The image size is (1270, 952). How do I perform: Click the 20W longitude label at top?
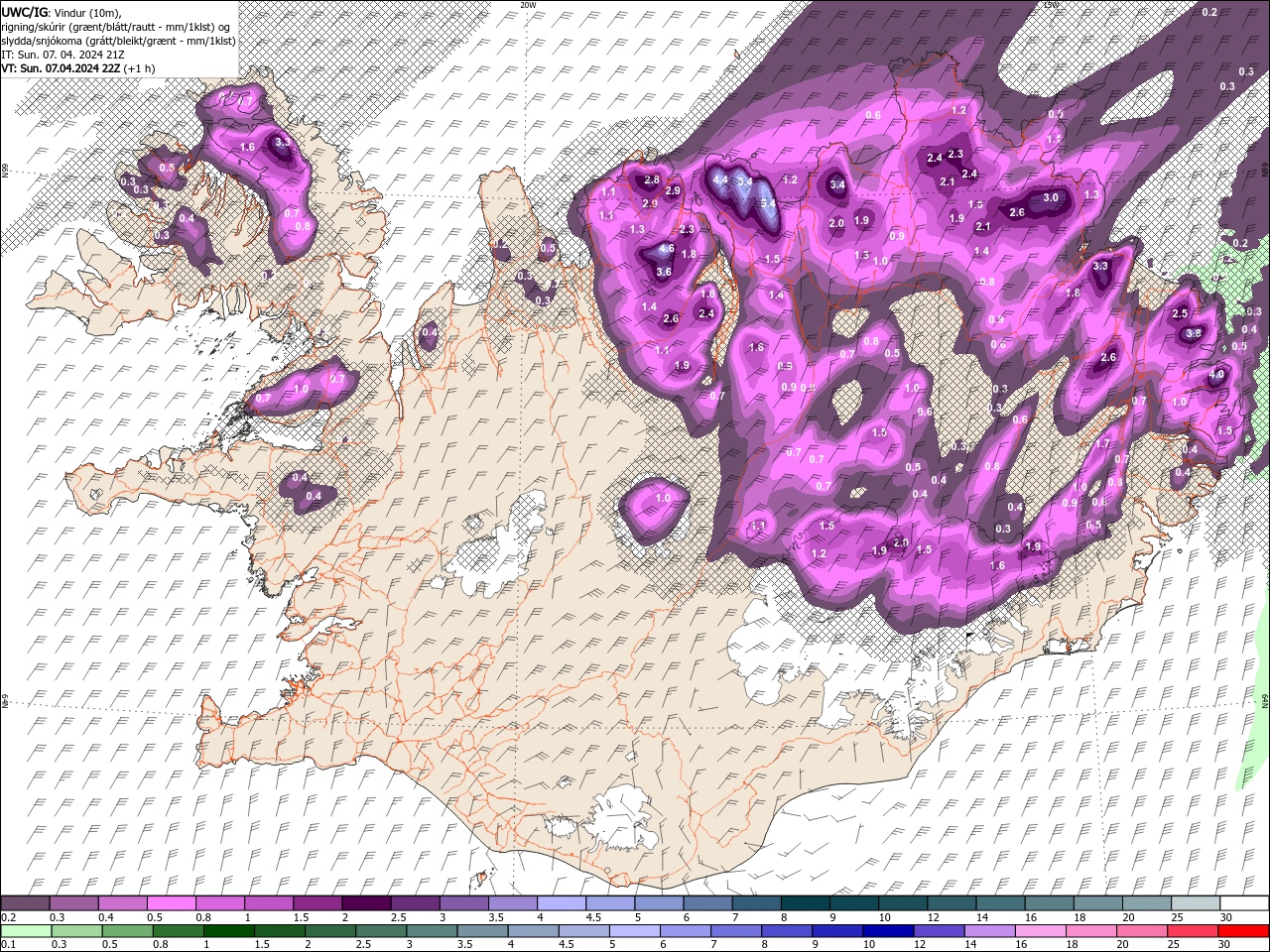point(528,5)
